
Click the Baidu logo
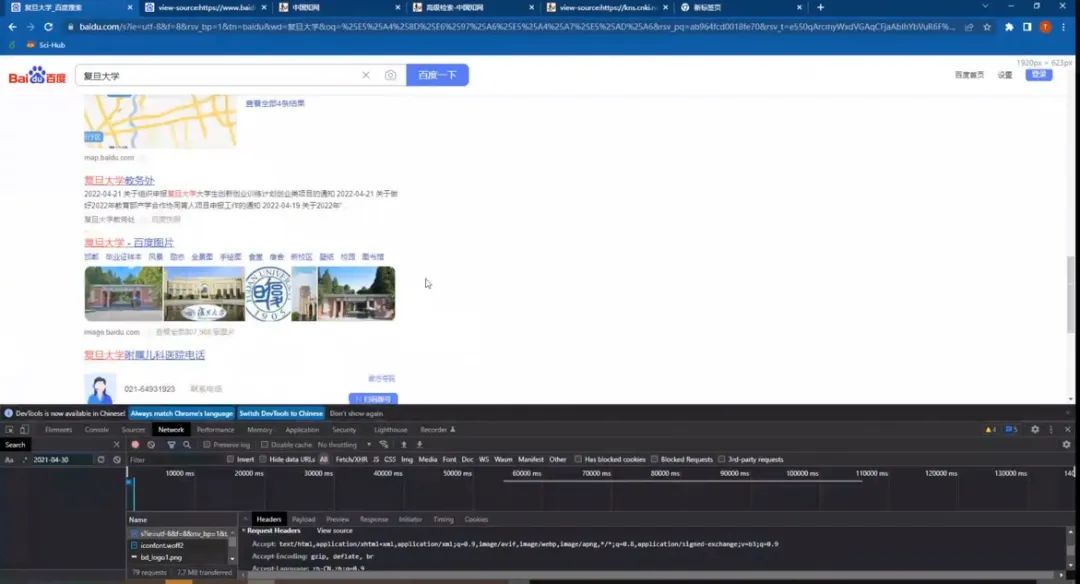(37, 75)
